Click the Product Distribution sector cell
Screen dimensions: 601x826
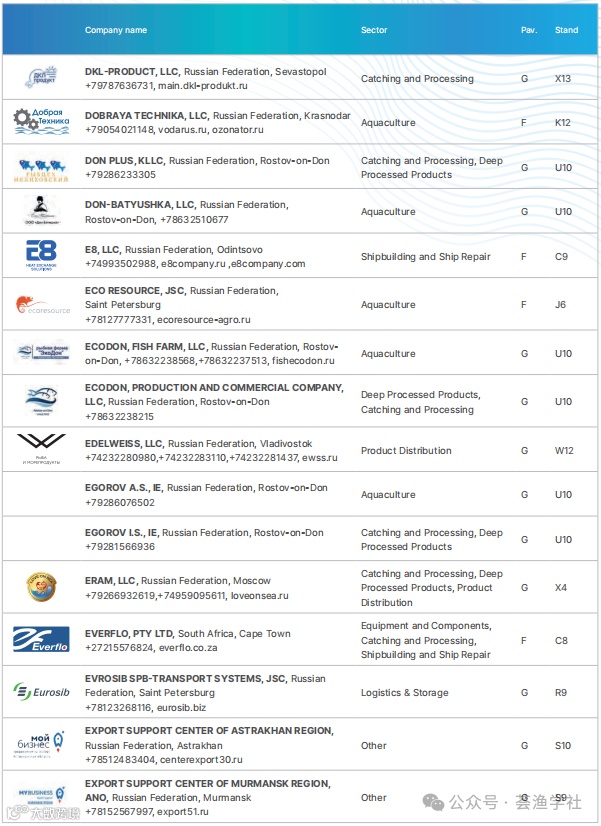[406, 450]
